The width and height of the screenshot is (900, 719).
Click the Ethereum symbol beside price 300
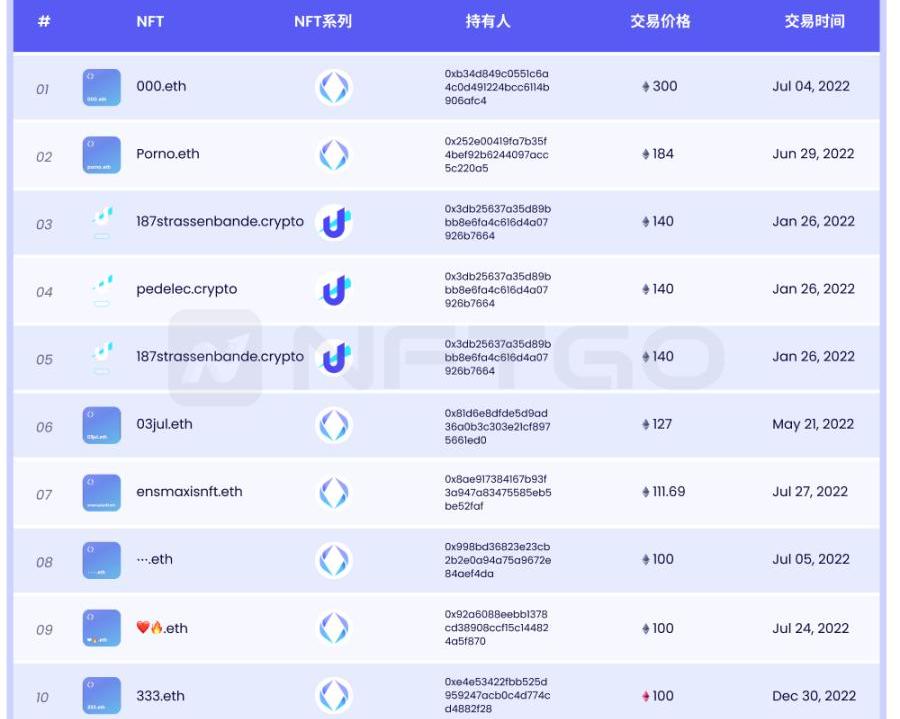pos(645,87)
